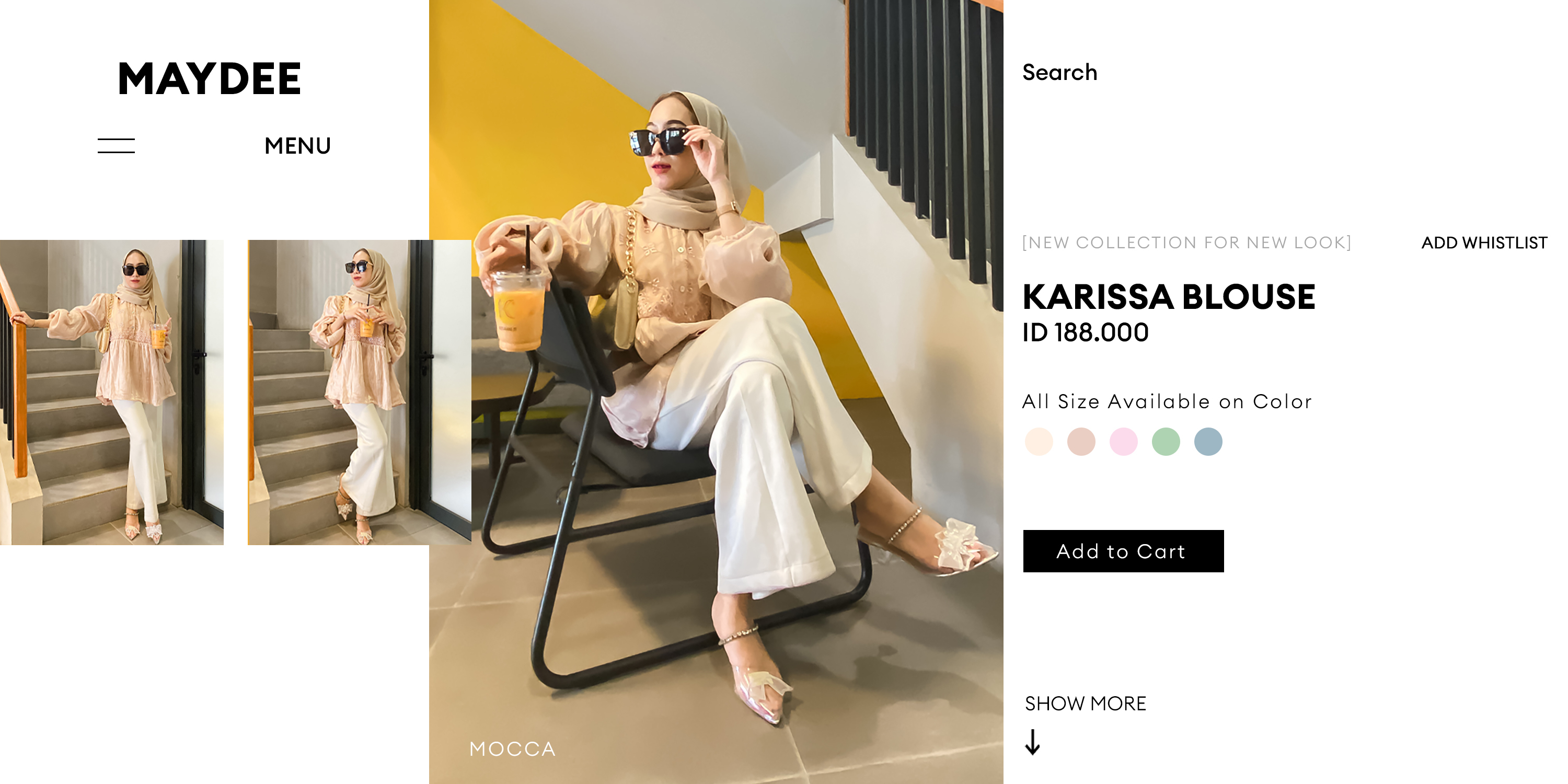Choose the mocca beige color swatch
Image resolution: width=1568 pixels, height=784 pixels.
[x=1081, y=441]
